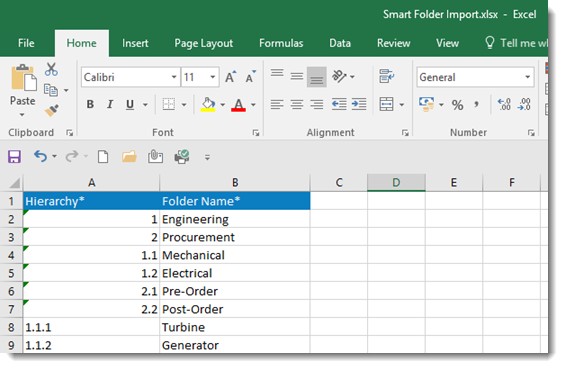The width and height of the screenshot is (563, 368).
Task: Apply Percent Style number format
Action: coord(457,105)
